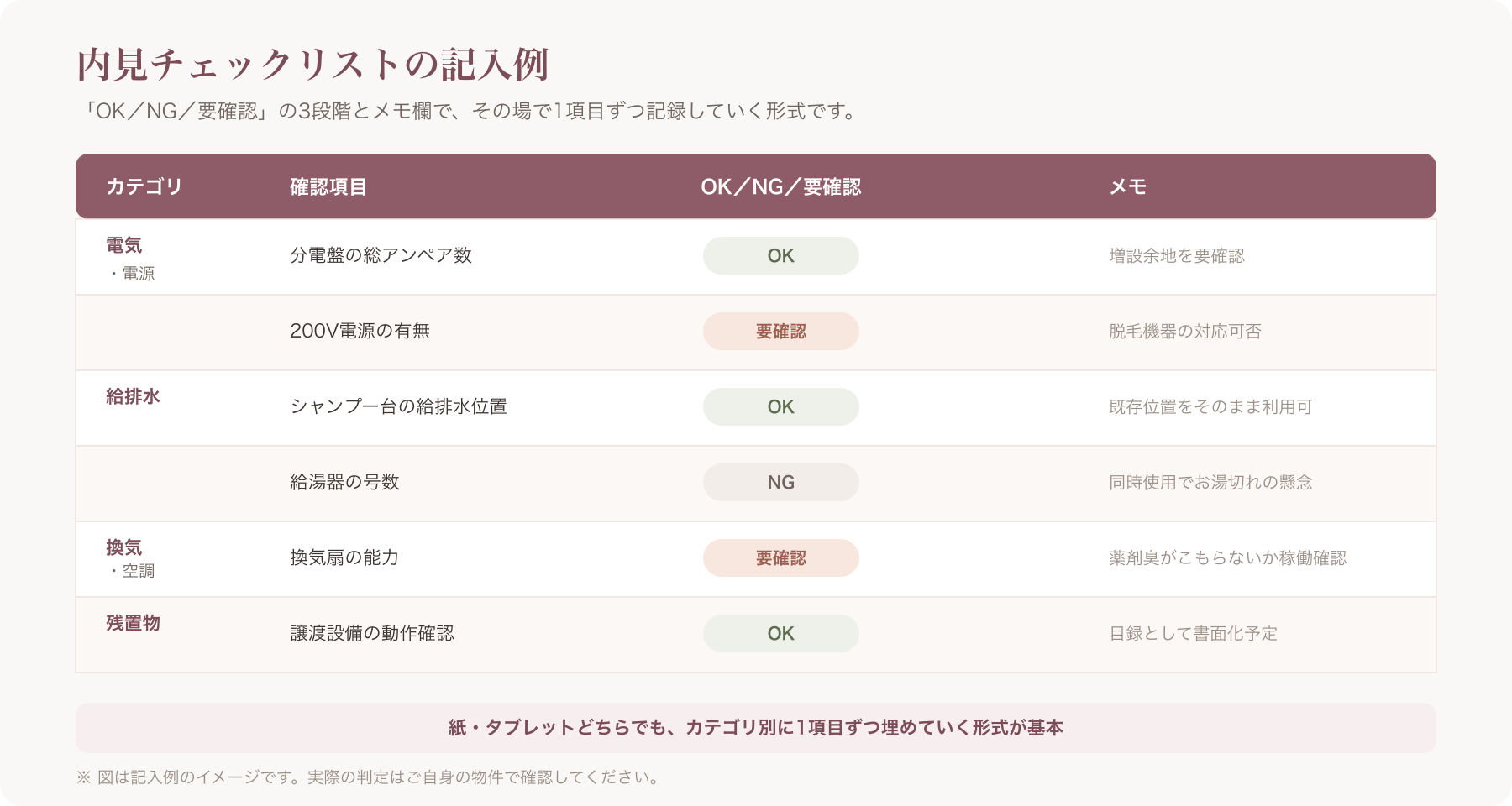Click the banner 紙・タブレットどちらでも

click(756, 728)
